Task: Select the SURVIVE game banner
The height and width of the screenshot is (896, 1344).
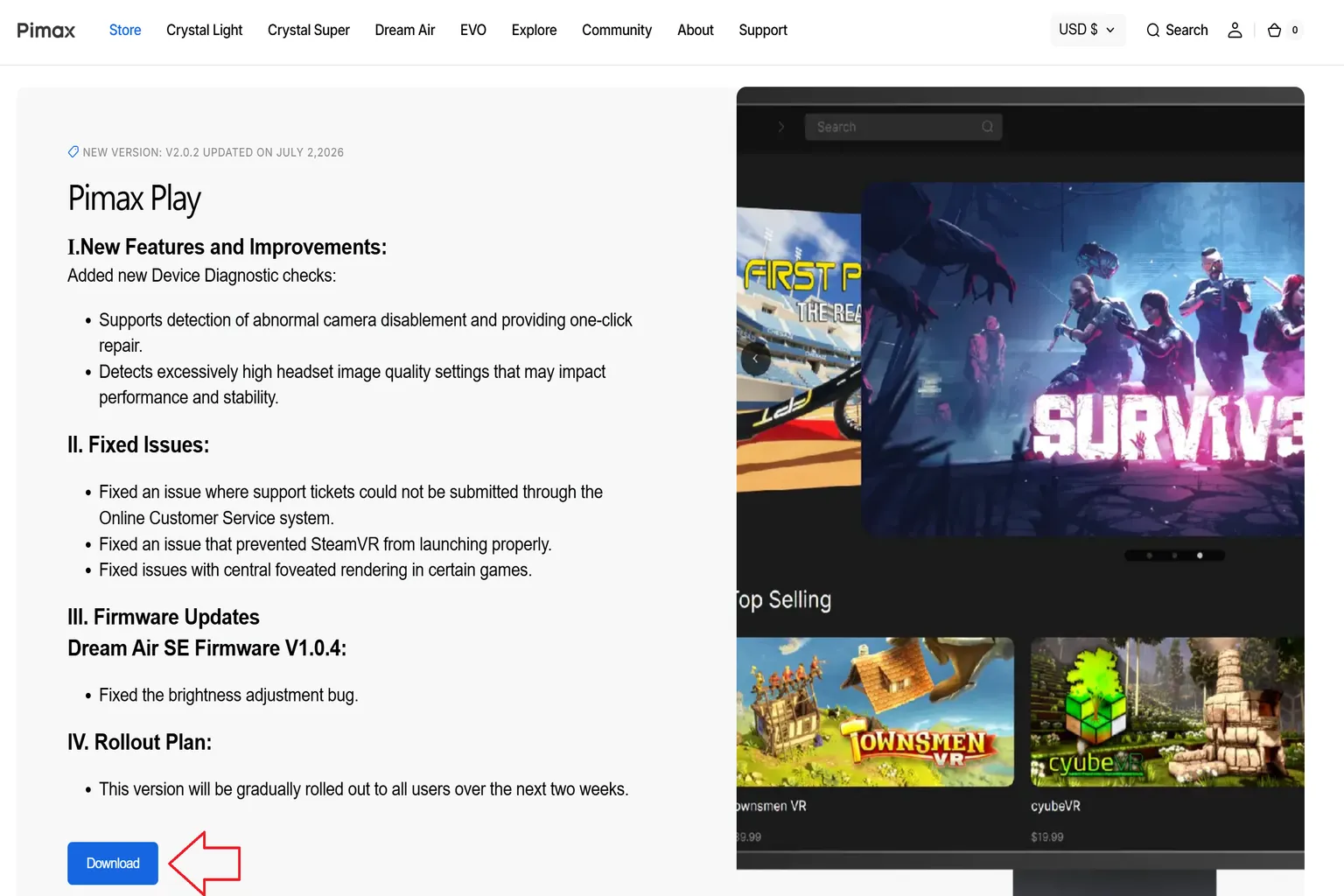Action: point(1082,359)
